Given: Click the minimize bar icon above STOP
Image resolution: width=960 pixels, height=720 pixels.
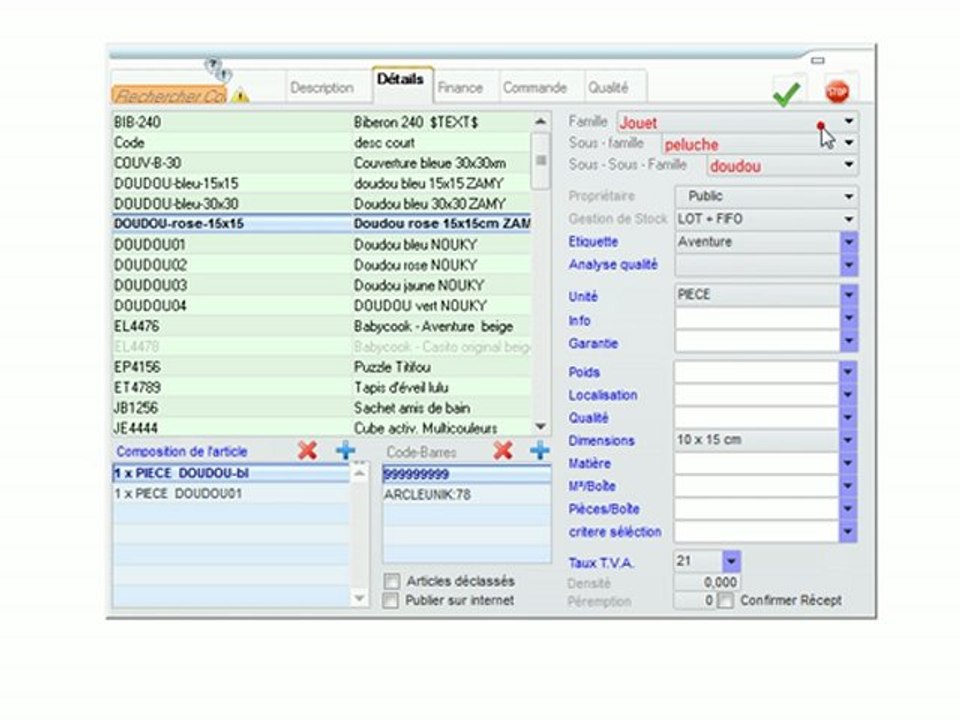Looking at the screenshot, I should click(x=818, y=61).
